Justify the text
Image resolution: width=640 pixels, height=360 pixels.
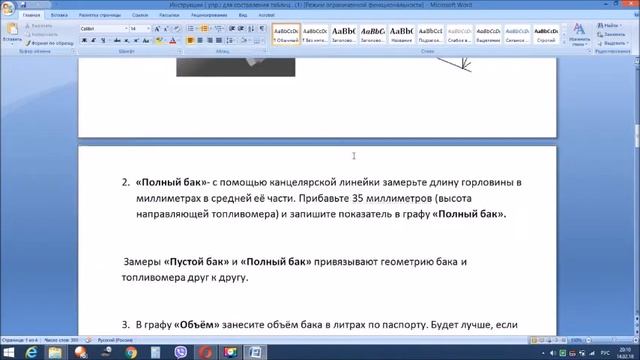point(219,40)
